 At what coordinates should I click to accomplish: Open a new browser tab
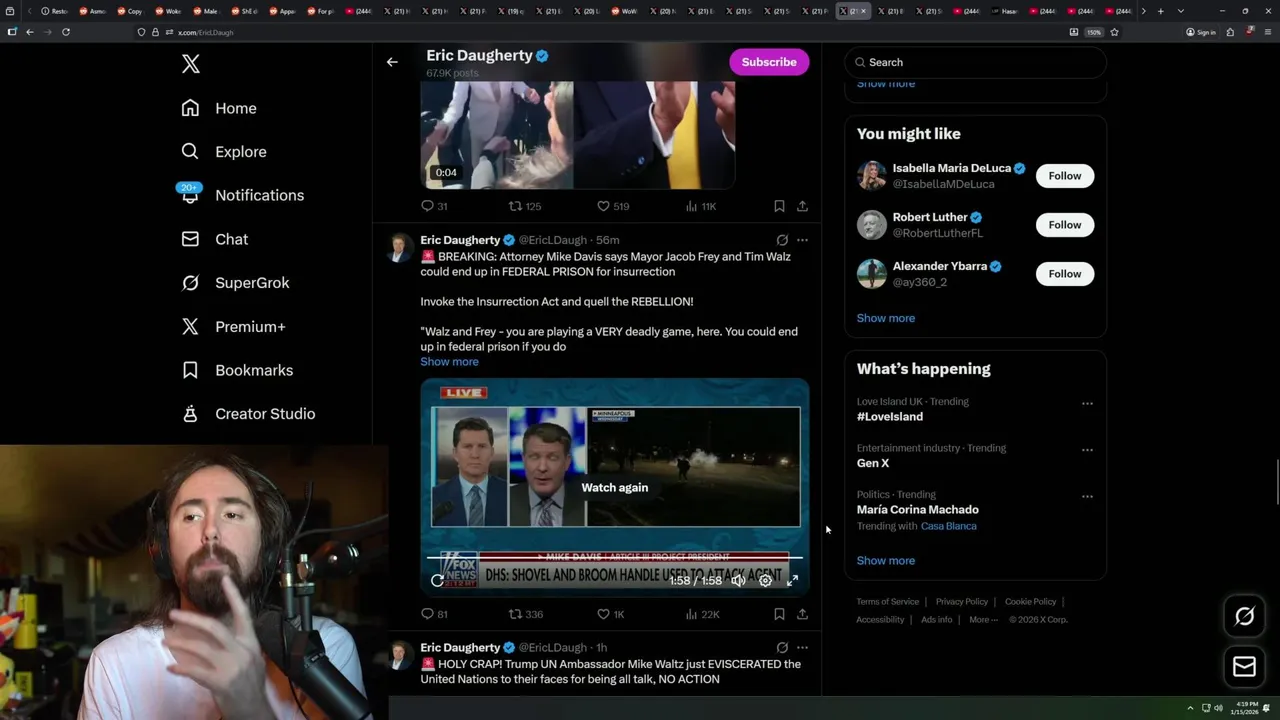[x=1160, y=11]
